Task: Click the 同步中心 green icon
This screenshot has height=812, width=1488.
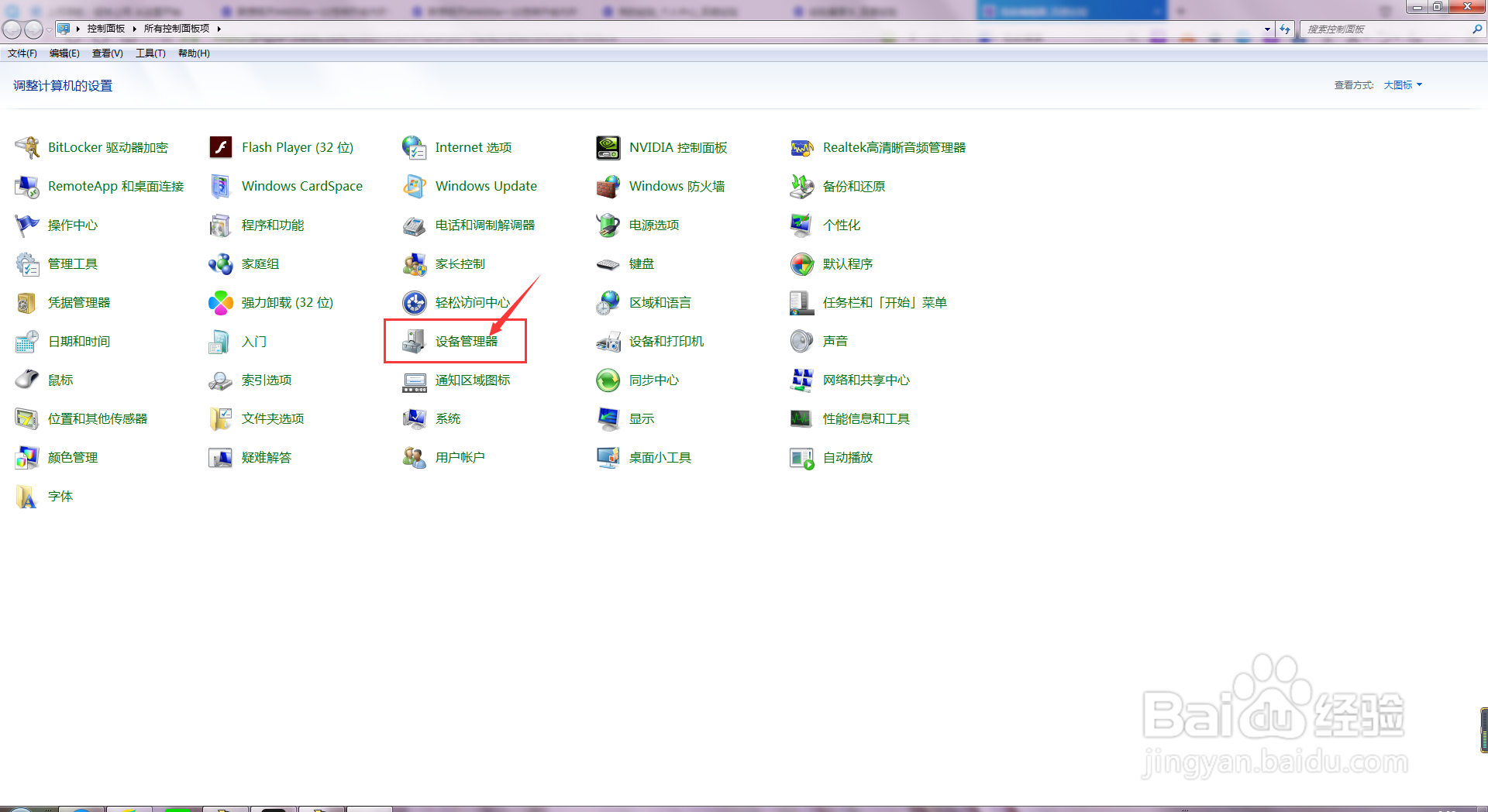Action: (x=608, y=380)
